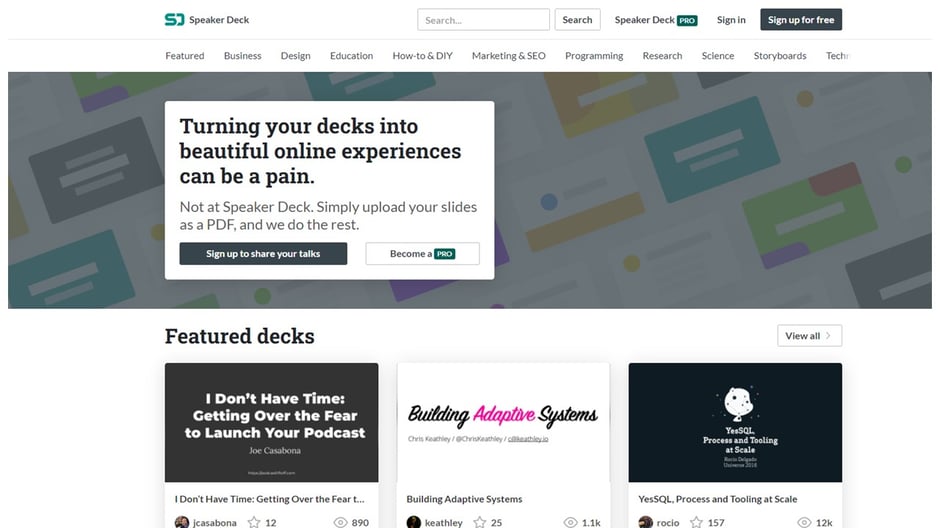Screen dimensions: 940x528
Task: Open the Science category
Action: [718, 56]
